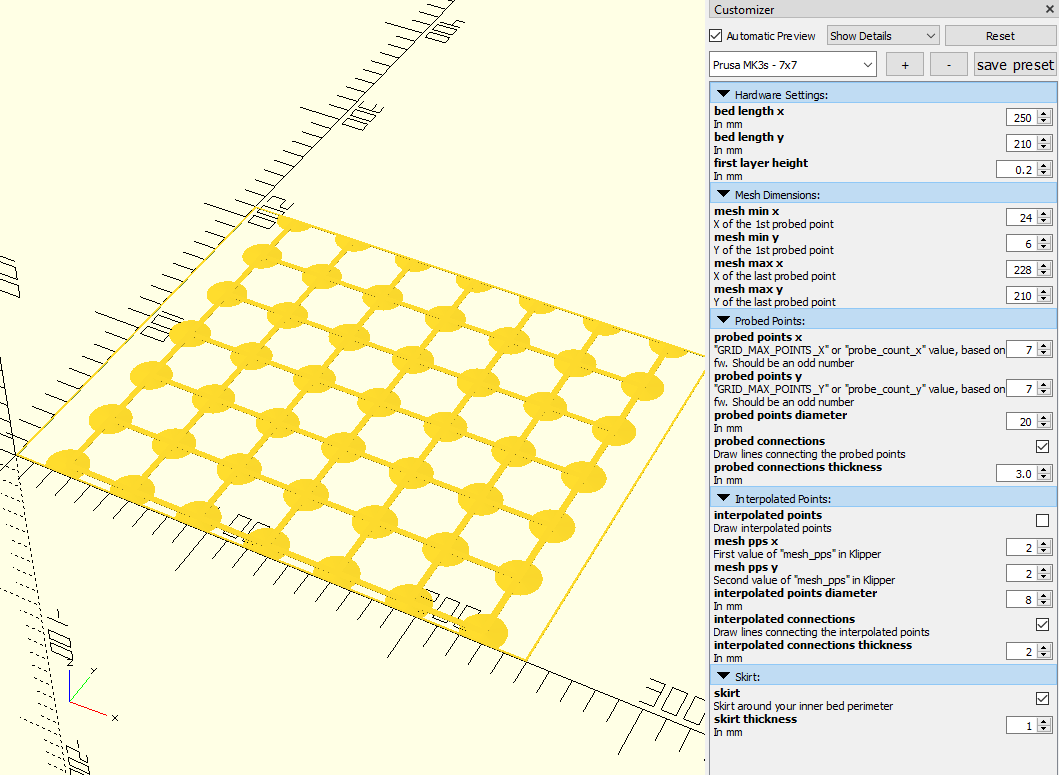This screenshot has height=775, width=1059.
Task: Click the plus button to add preset
Action: 904,65
